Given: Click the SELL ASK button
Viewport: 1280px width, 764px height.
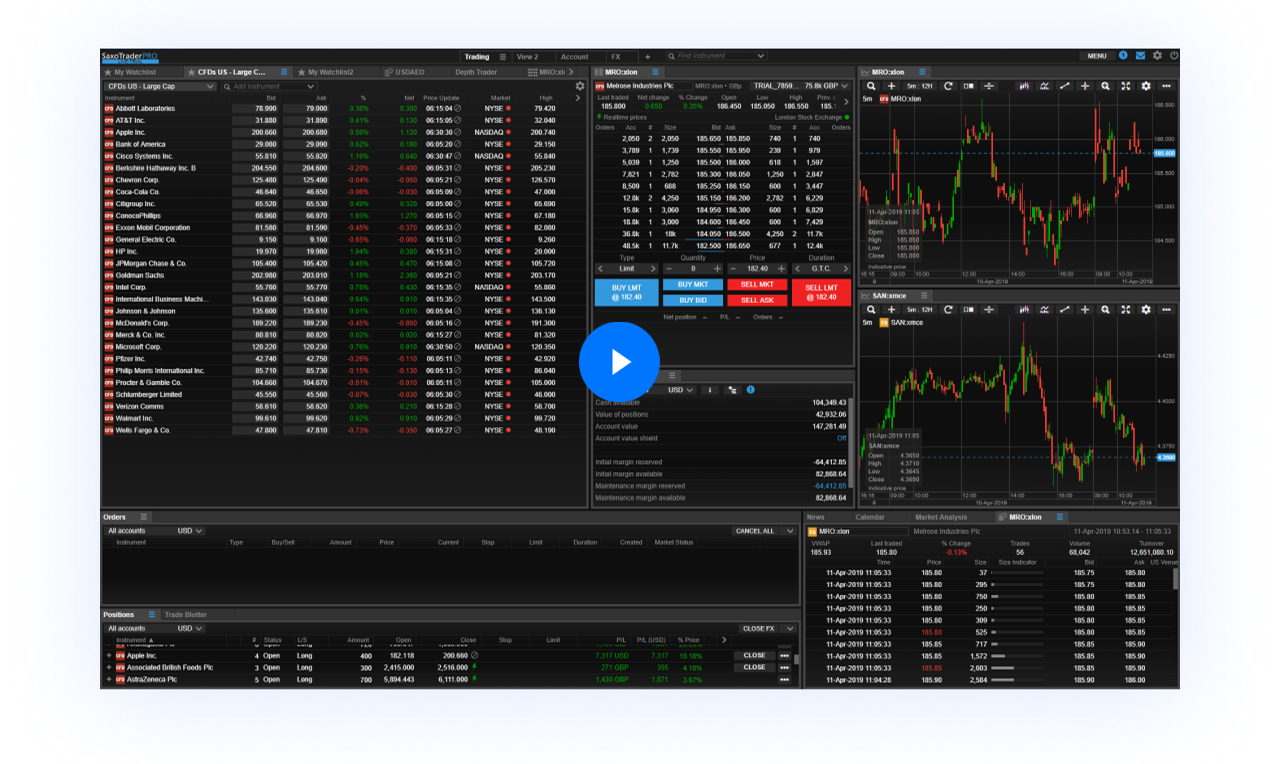Looking at the screenshot, I should [757, 300].
